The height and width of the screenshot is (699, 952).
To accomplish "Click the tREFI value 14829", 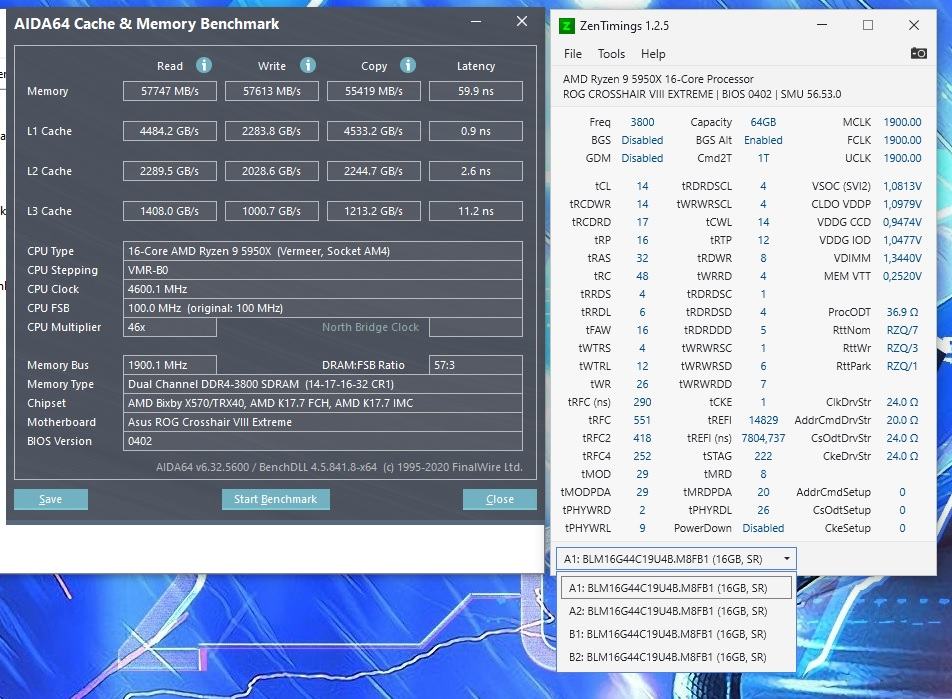I will 763,420.
